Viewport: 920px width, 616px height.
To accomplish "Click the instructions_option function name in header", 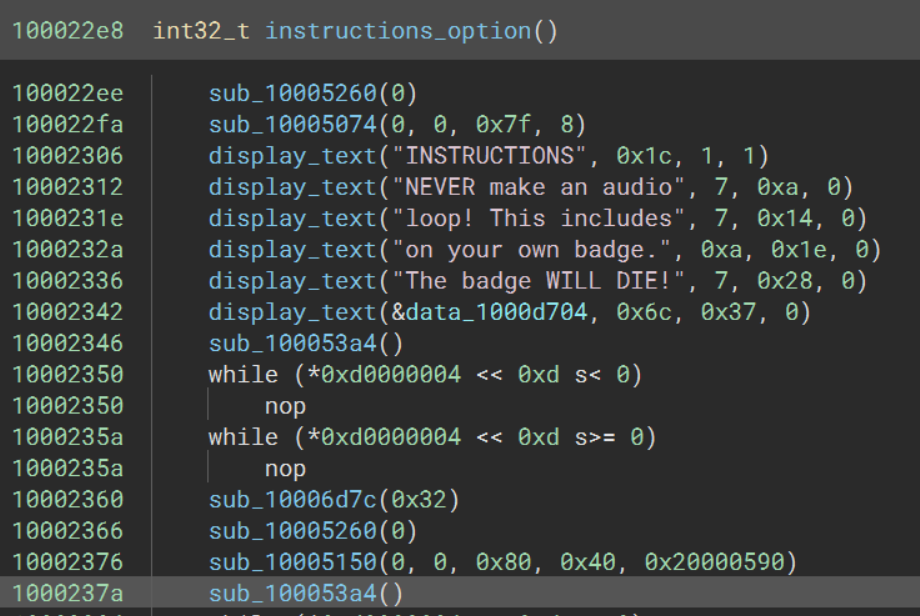I will click(397, 31).
